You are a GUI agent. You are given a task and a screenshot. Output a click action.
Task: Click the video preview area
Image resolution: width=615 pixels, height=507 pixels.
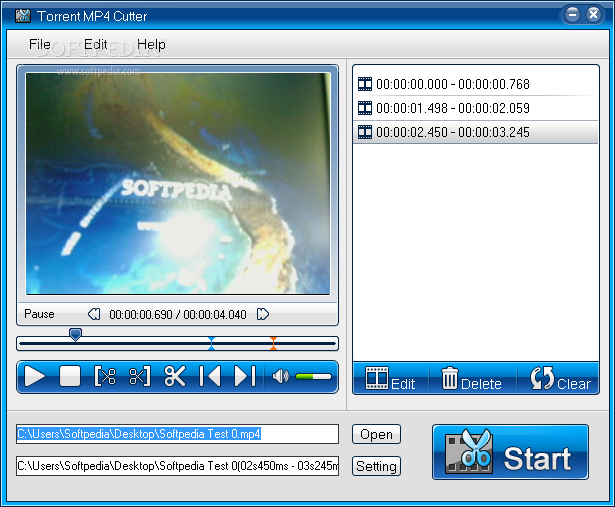[178, 184]
